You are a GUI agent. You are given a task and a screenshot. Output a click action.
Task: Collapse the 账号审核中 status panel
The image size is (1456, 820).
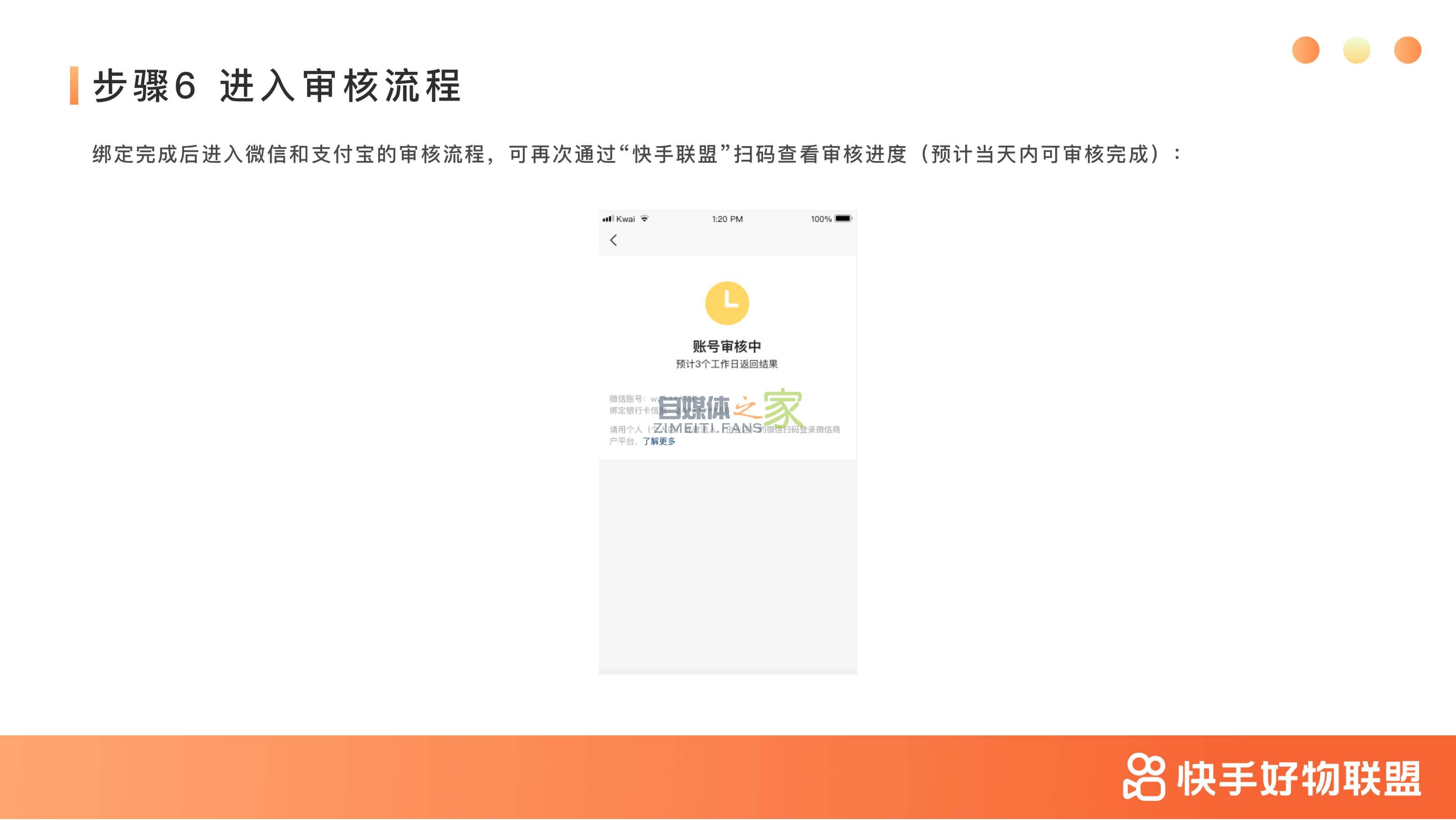click(726, 345)
